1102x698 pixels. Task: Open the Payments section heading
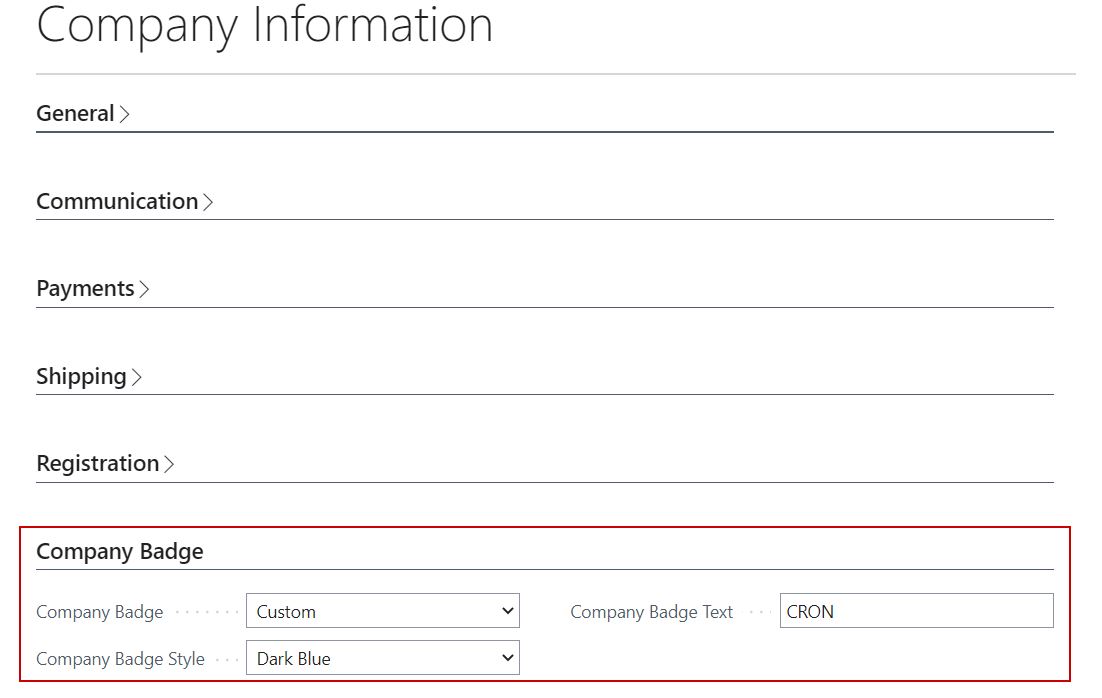click(x=85, y=289)
